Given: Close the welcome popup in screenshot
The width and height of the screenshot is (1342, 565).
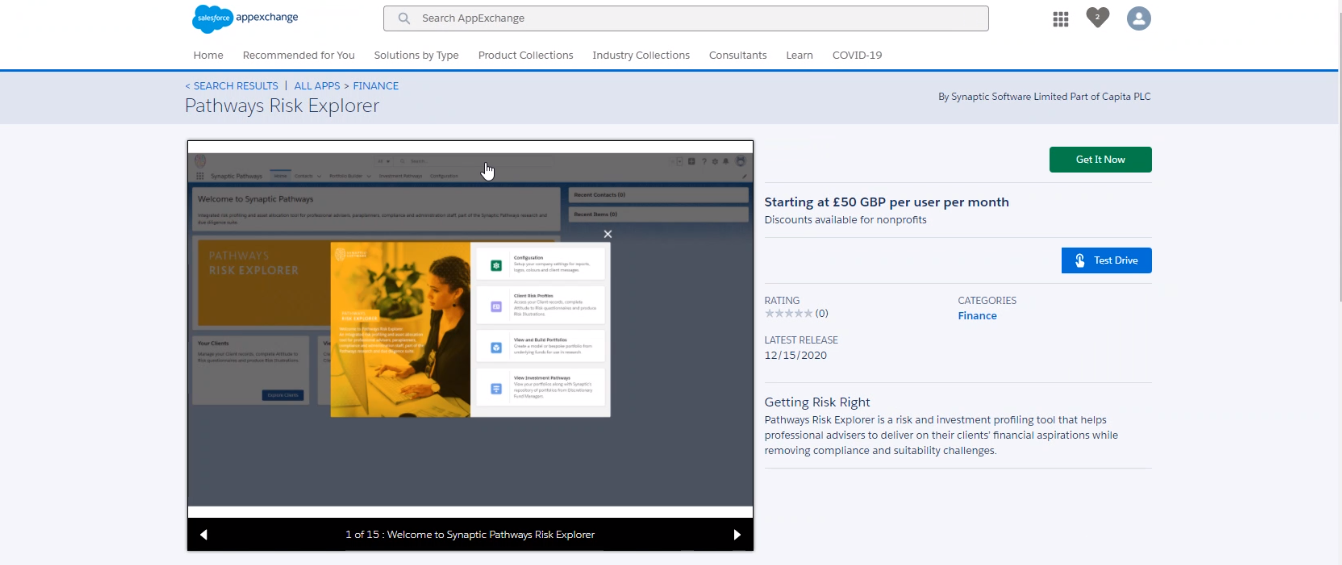Looking at the screenshot, I should [607, 234].
